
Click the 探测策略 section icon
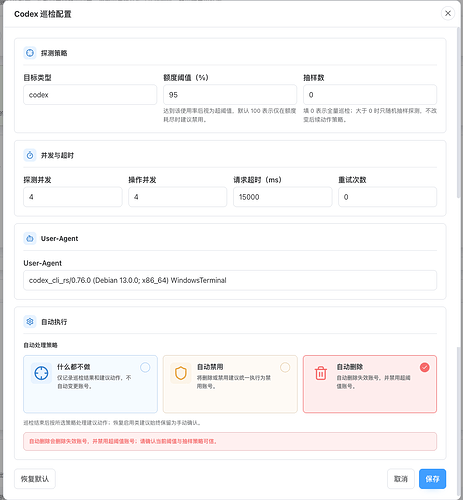pyautogui.click(x=30, y=53)
